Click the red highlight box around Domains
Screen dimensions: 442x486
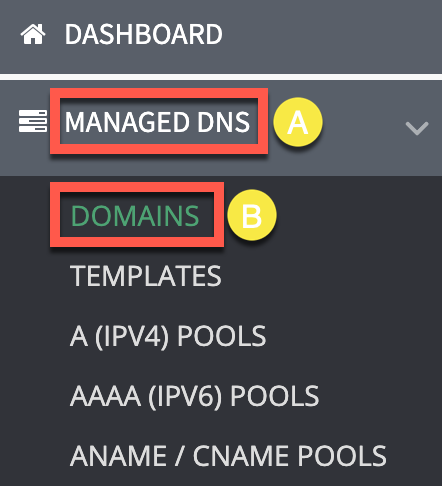137,215
